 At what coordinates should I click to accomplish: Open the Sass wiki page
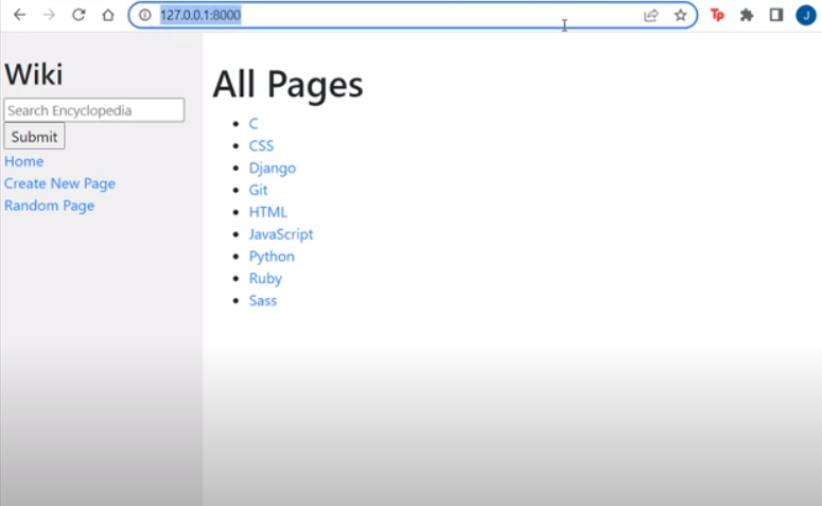[263, 300]
